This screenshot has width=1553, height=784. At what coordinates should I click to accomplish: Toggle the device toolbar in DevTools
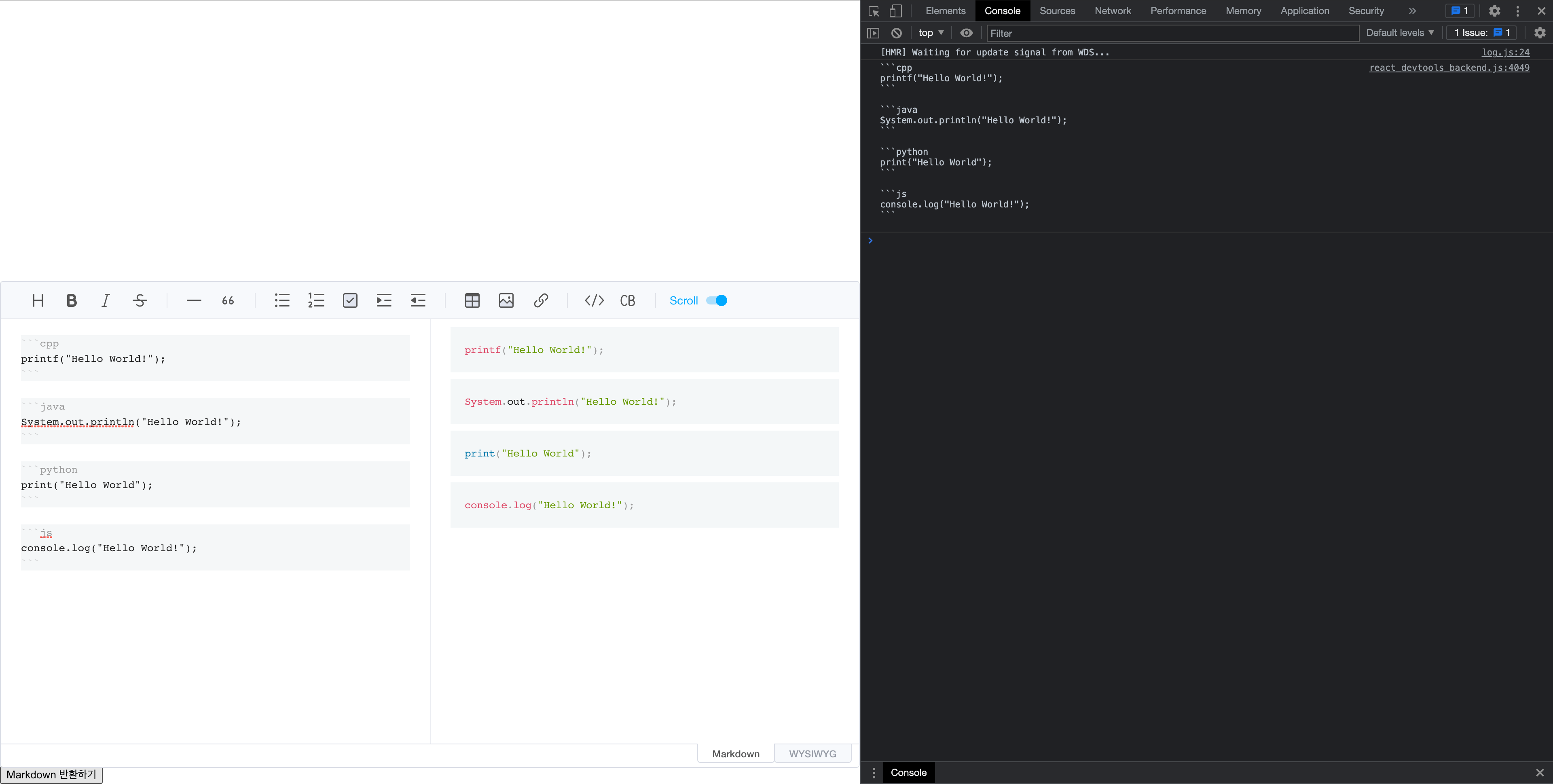tap(896, 11)
